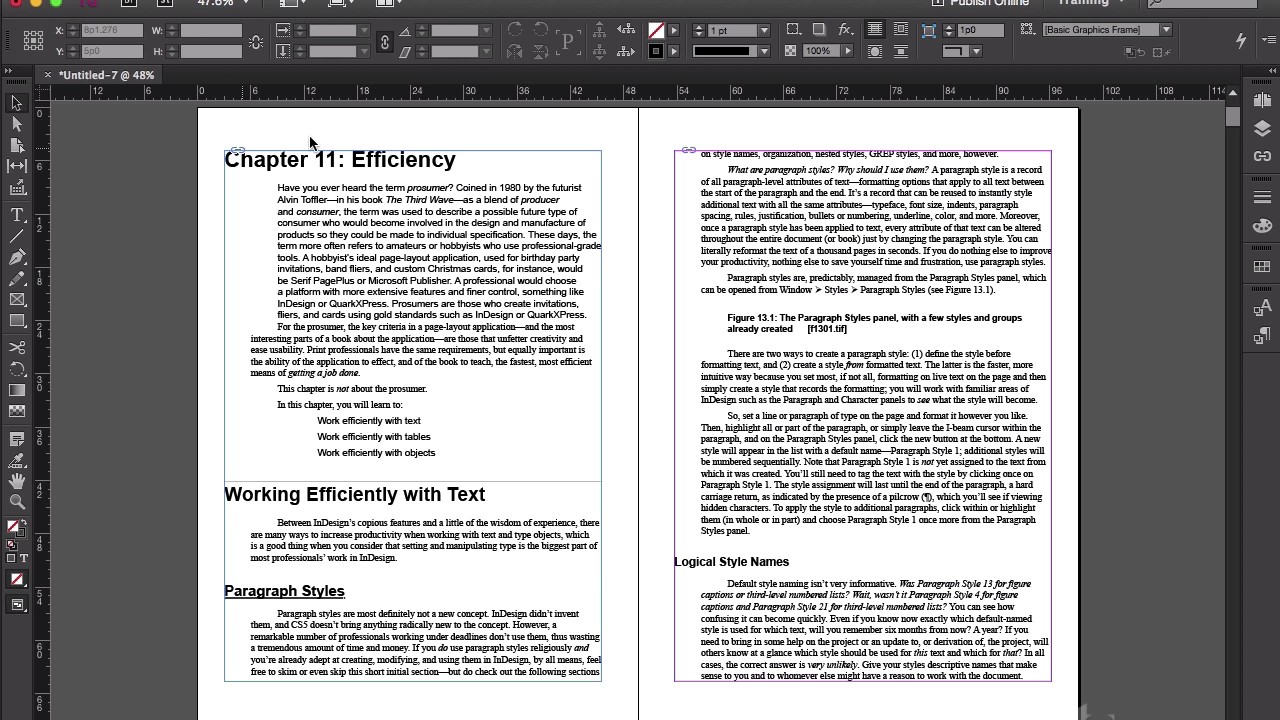
Task: Select the Rectangle Frame tool
Action: click(17, 300)
